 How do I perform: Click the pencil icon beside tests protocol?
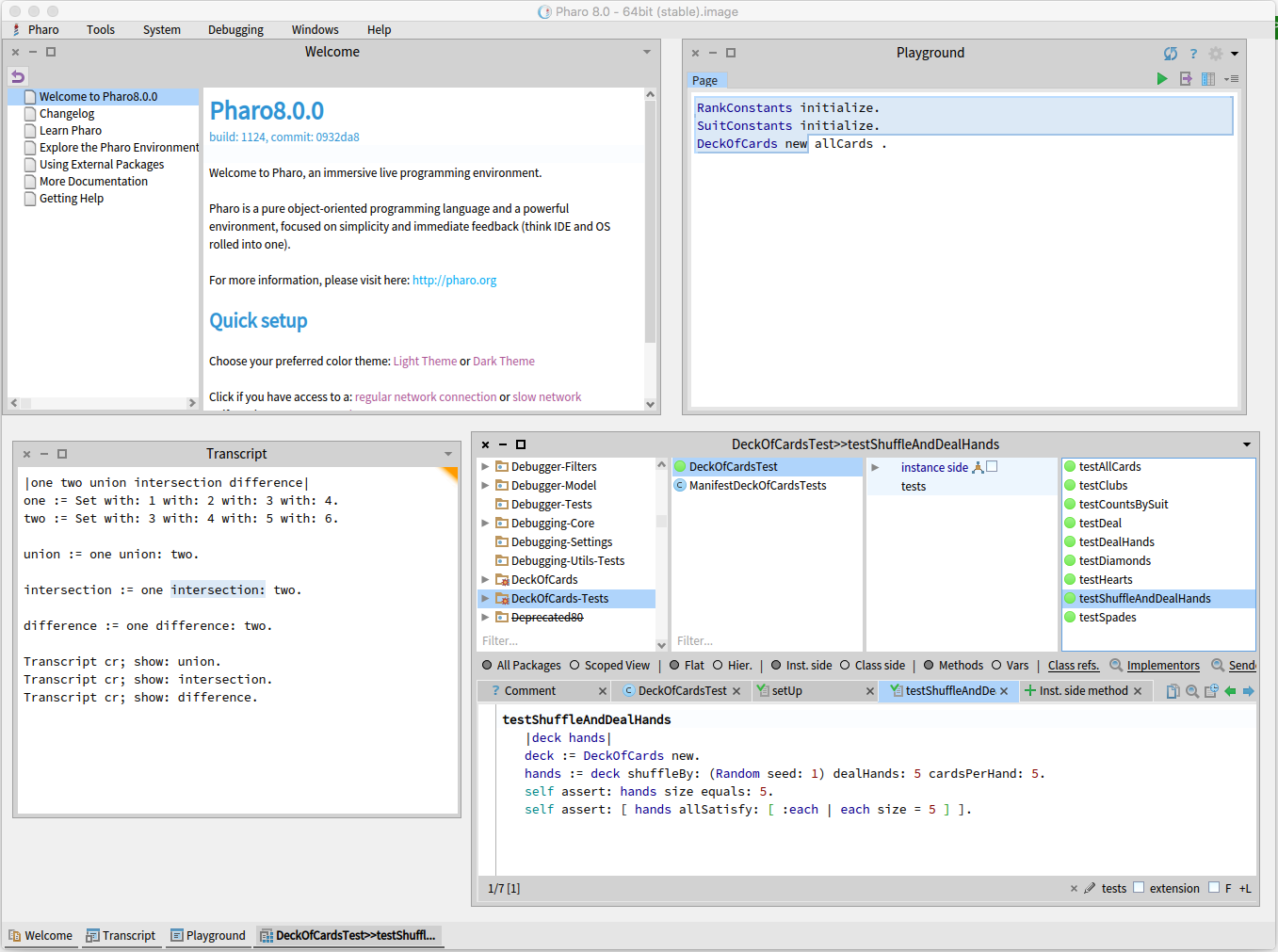point(1090,888)
